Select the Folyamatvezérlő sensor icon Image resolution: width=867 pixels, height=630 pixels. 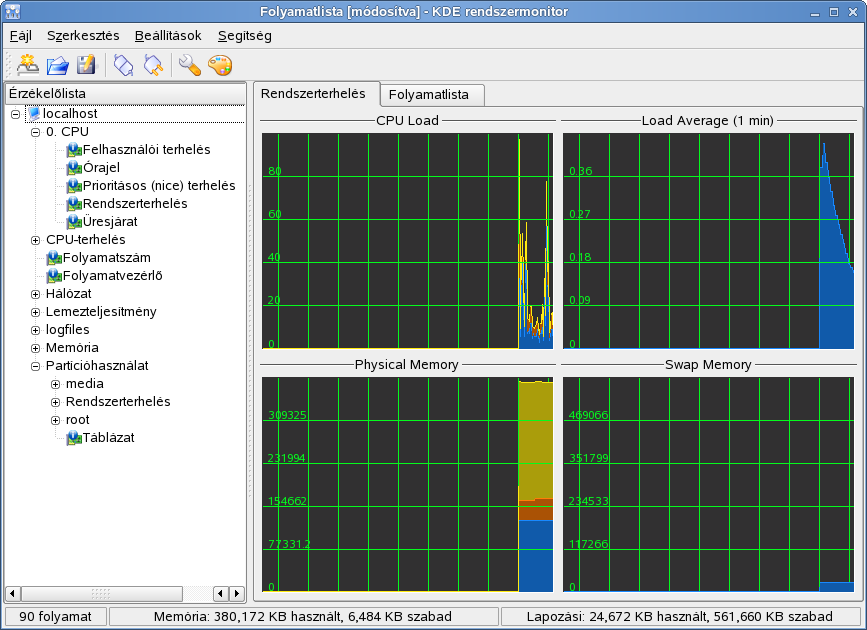(x=54, y=276)
